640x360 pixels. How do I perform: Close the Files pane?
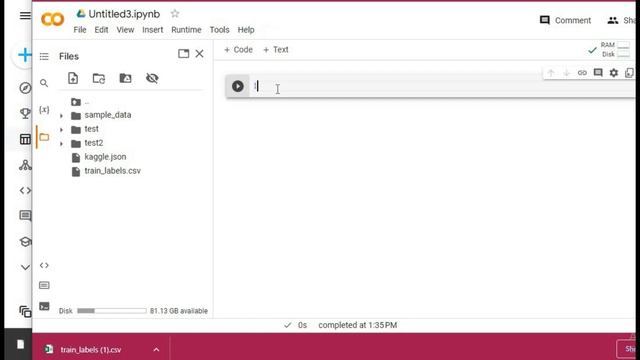pyautogui.click(x=199, y=53)
